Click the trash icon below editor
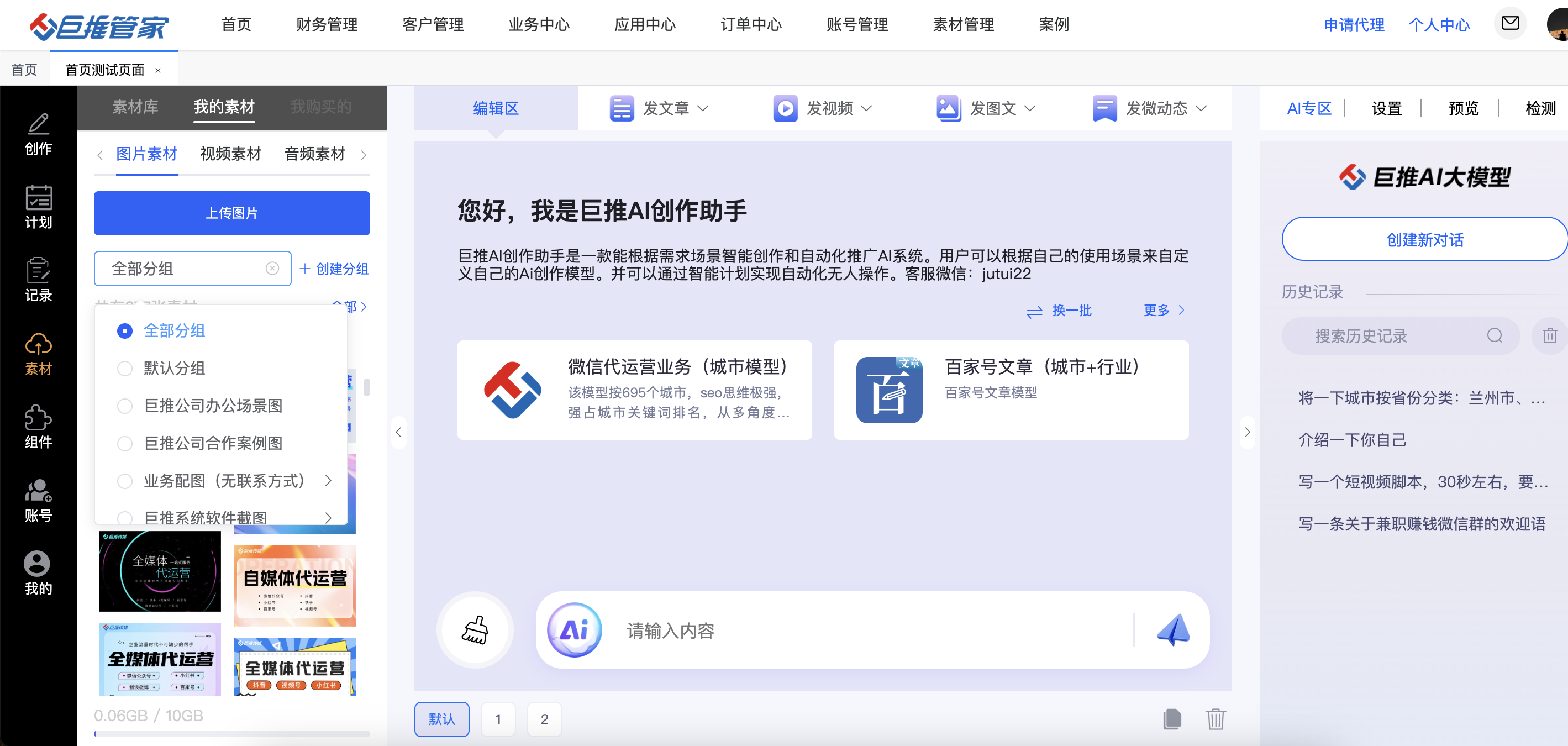 tap(1216, 718)
